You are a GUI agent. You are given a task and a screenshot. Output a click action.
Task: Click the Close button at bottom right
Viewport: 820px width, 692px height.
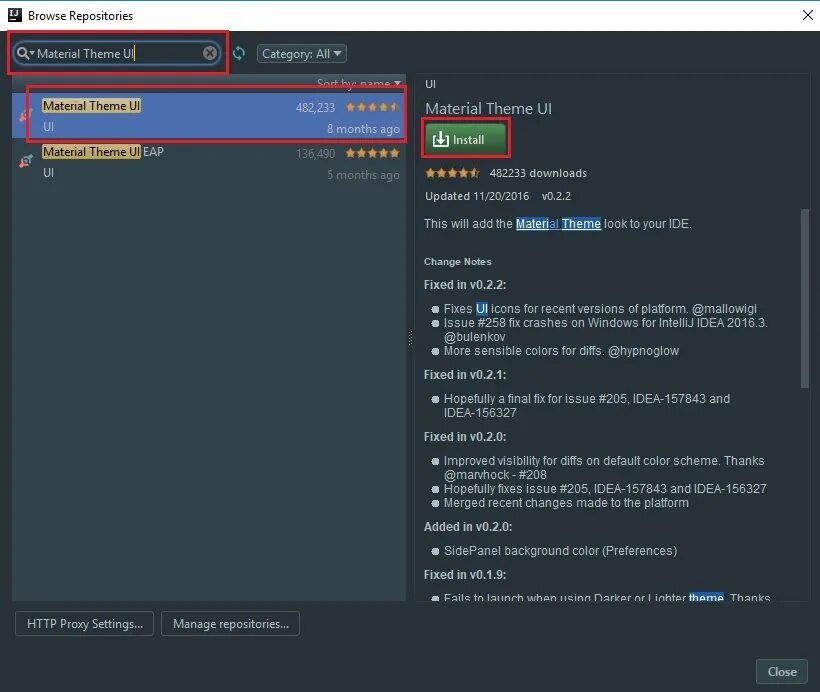coord(782,672)
